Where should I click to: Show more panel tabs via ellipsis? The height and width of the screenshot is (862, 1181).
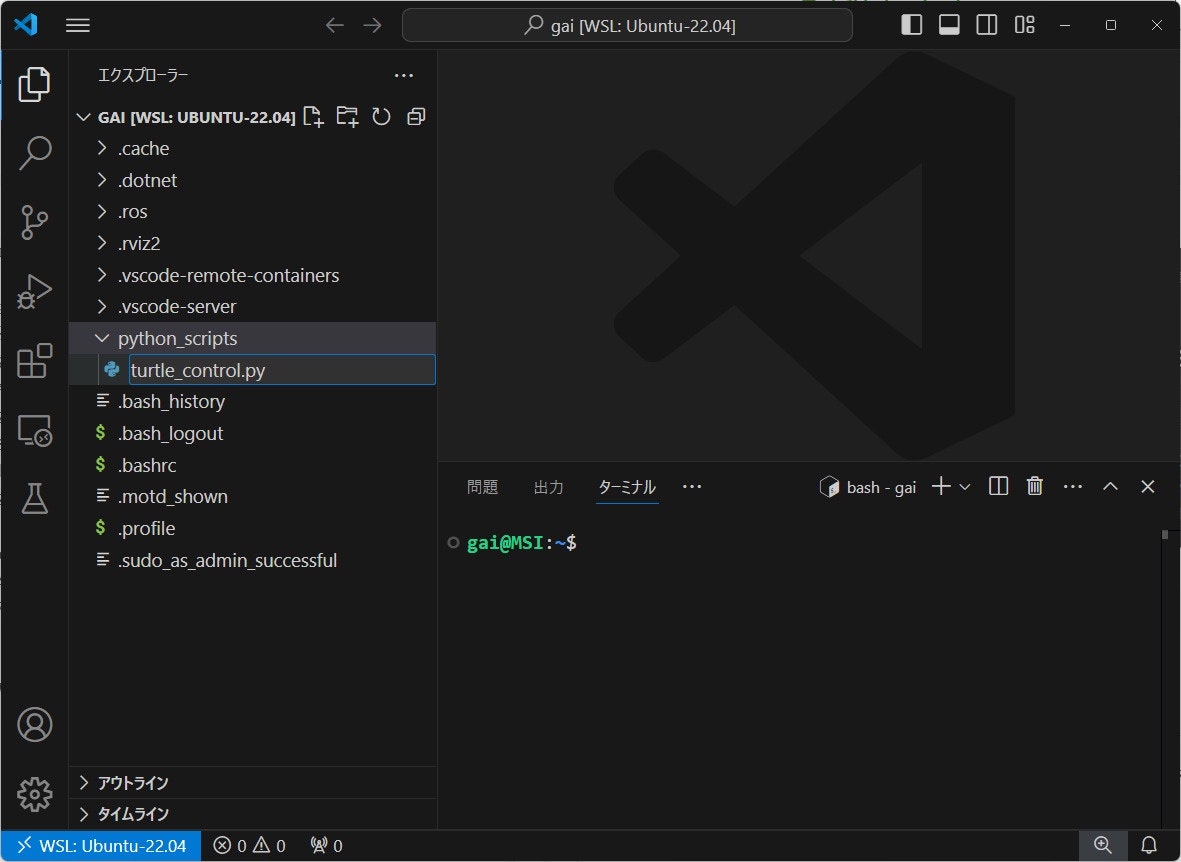click(691, 487)
